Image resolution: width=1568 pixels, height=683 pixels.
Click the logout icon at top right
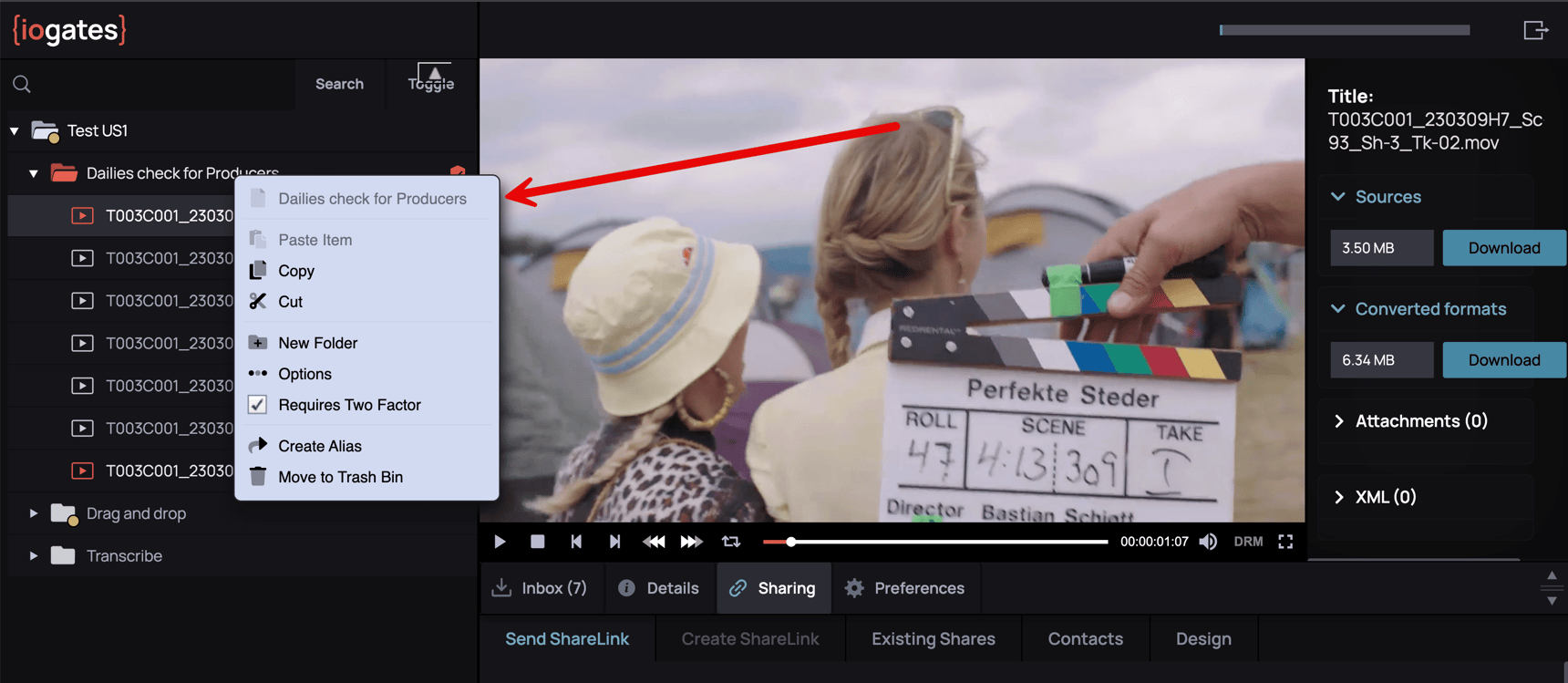pos(1535,30)
